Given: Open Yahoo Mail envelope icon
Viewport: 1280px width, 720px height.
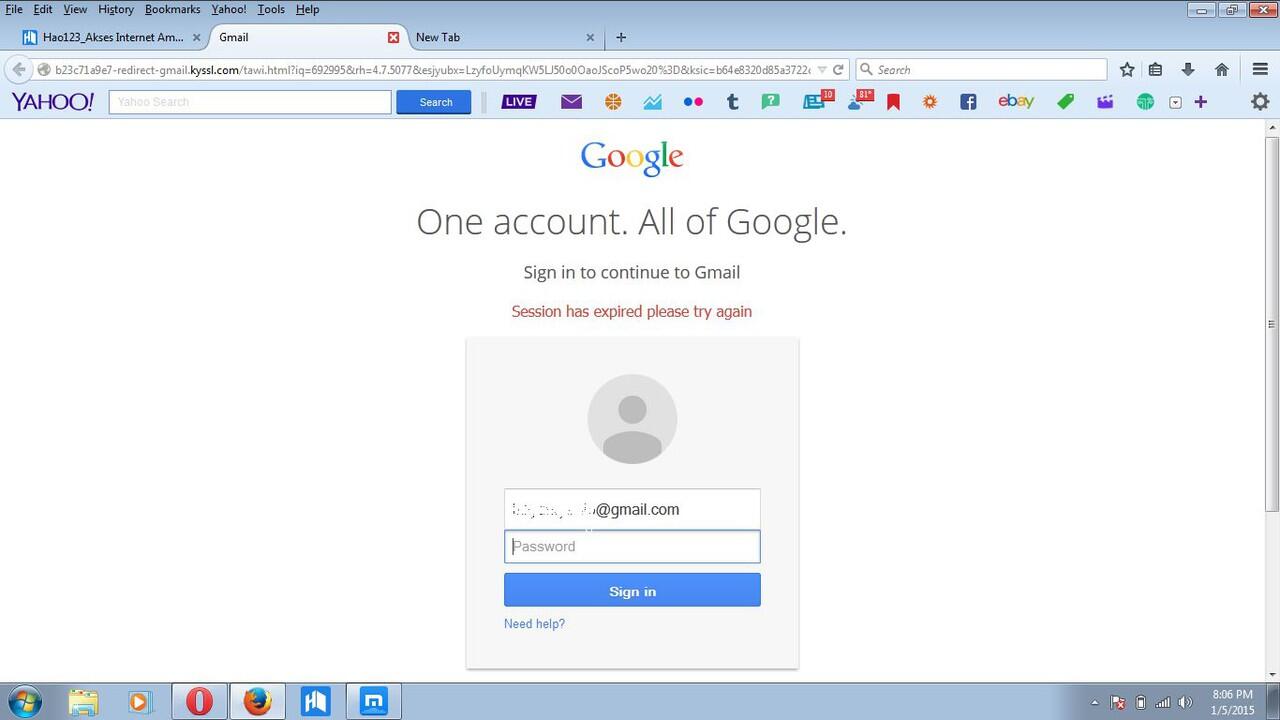Looking at the screenshot, I should coord(571,101).
